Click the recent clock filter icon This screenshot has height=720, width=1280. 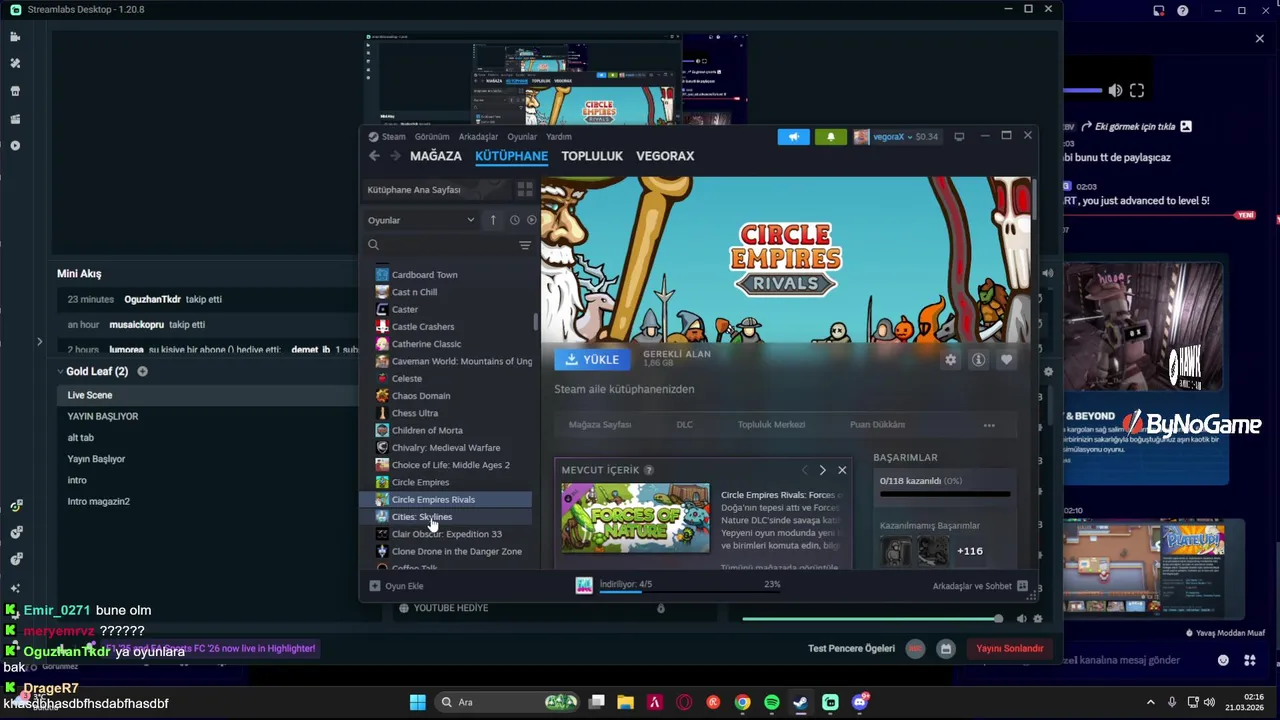coord(515,220)
